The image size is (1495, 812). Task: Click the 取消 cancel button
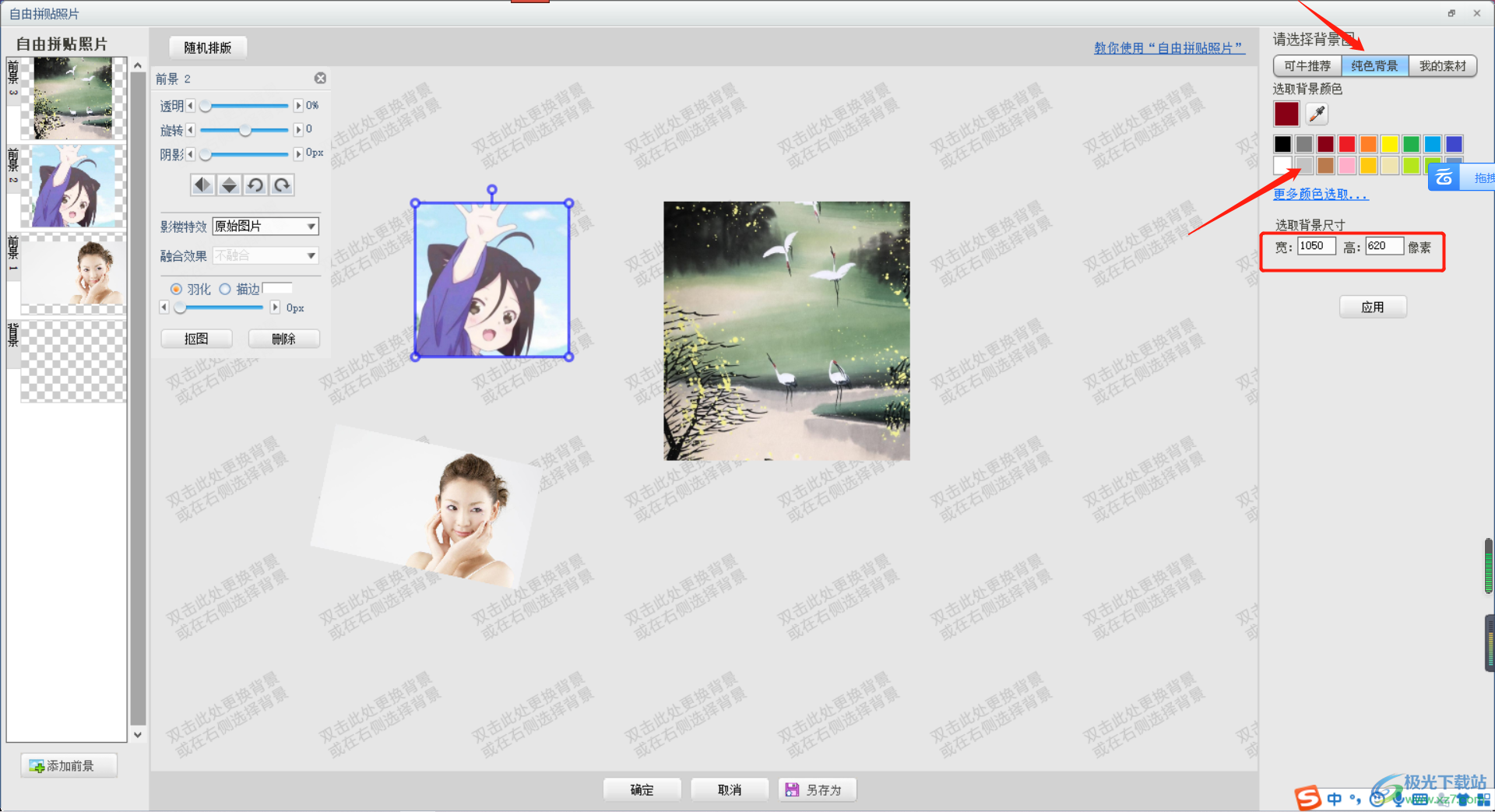pyautogui.click(x=730, y=789)
